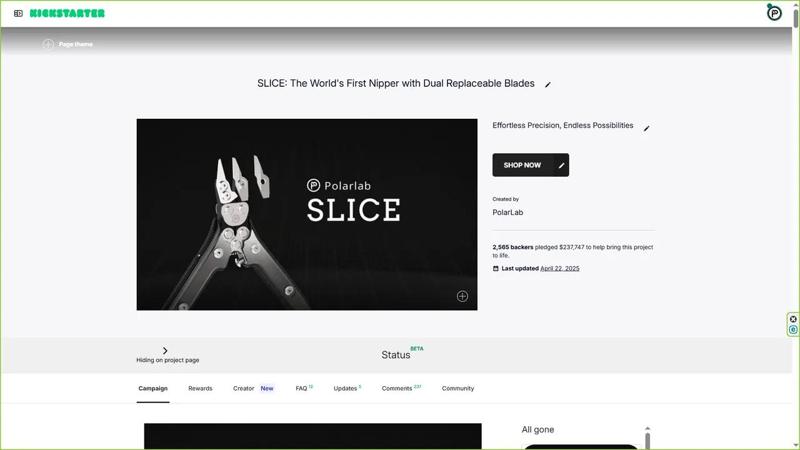Close the floating side widget with X icon
The height and width of the screenshot is (450, 800).
[x=793, y=319]
